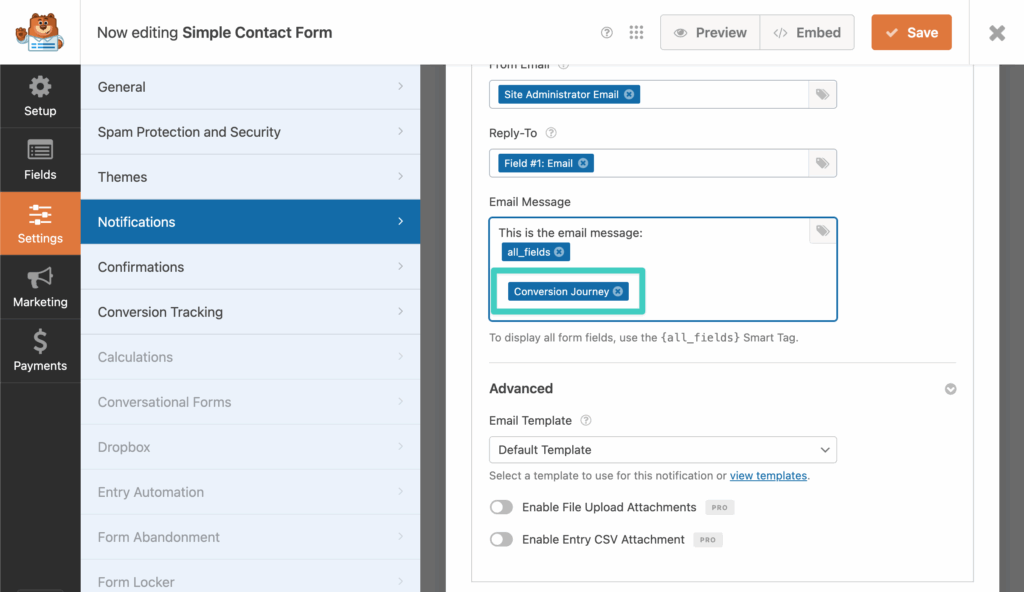Open the General settings section

[250, 87]
